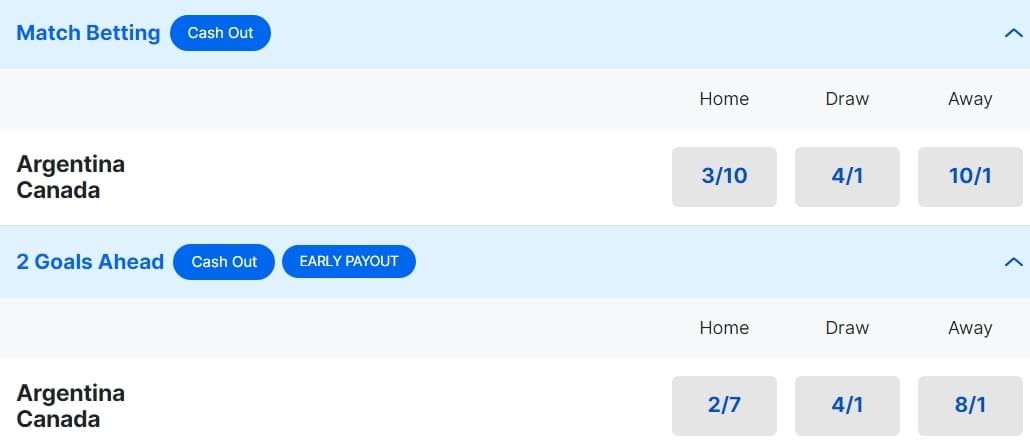Choose 10/1 Away odds for Canada
The height and width of the screenshot is (447, 1030).
tap(970, 177)
